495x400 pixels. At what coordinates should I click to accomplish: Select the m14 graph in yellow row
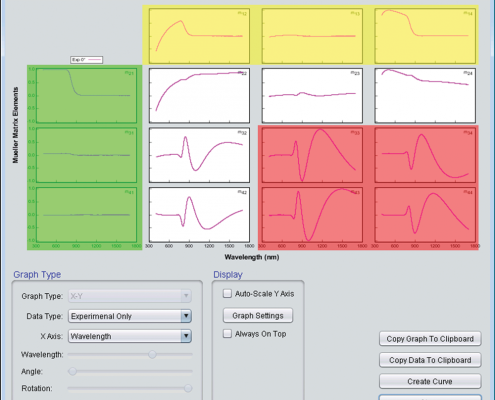tap(425, 36)
